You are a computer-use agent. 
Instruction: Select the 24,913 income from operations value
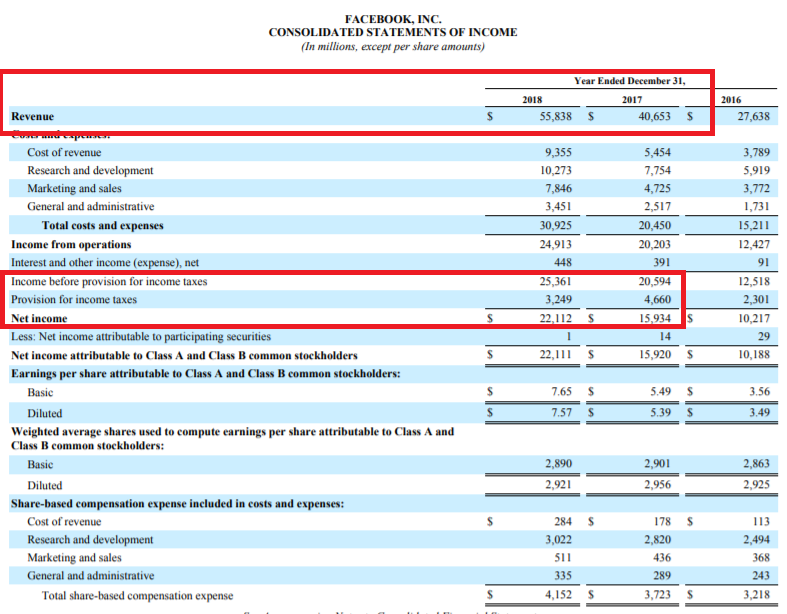[x=556, y=245]
